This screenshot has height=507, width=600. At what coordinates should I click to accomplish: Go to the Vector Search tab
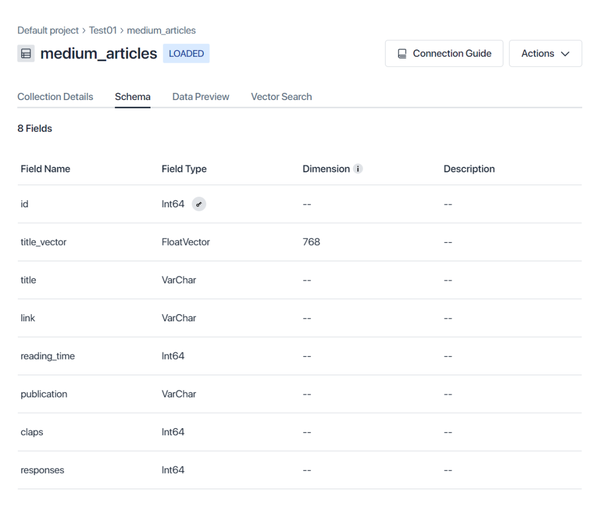tap(281, 97)
